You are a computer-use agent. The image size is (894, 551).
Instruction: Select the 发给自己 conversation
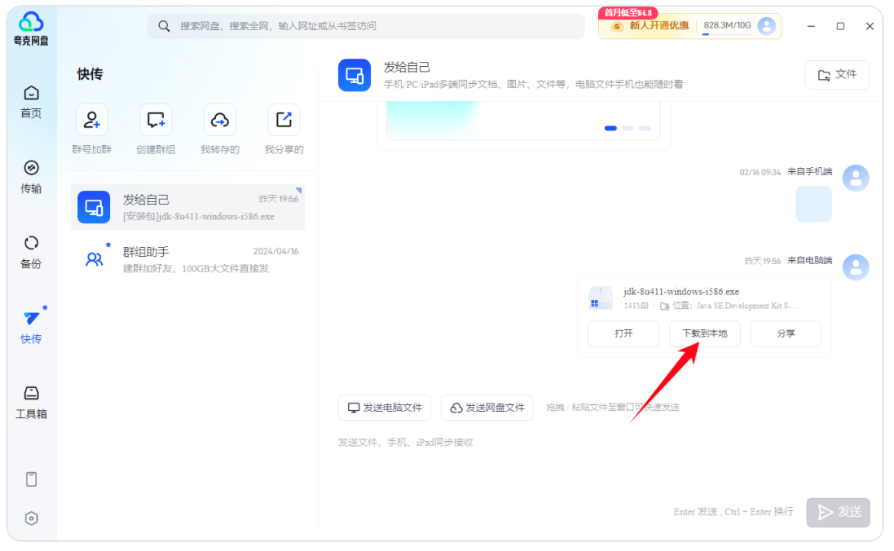point(188,207)
